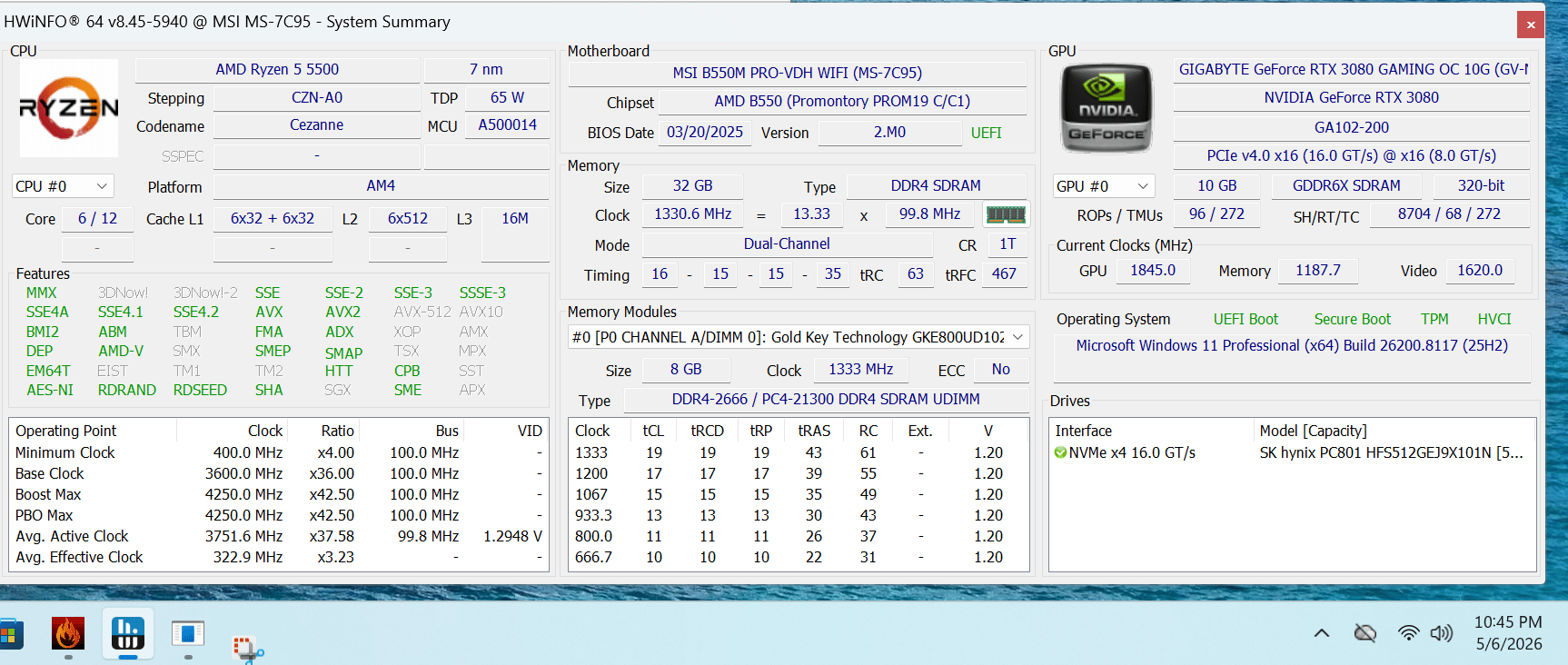This screenshot has width=1568, height=665.
Task: Close the HWiNFO System Summary window
Action: coord(1531,25)
